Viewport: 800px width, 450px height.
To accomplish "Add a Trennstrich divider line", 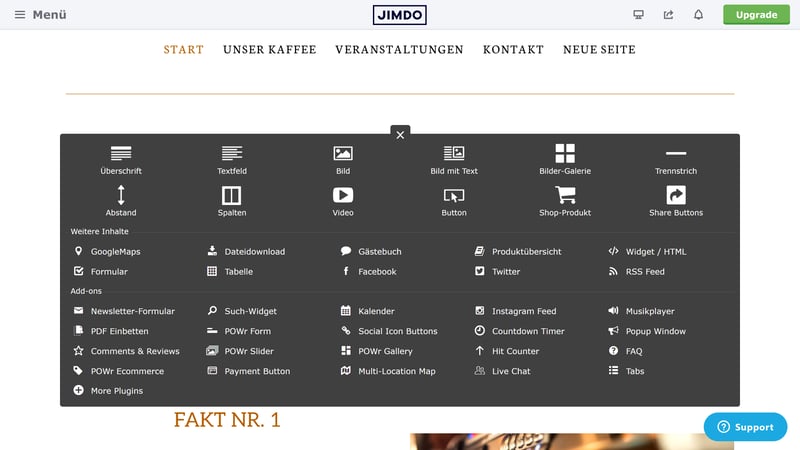I will click(x=676, y=159).
